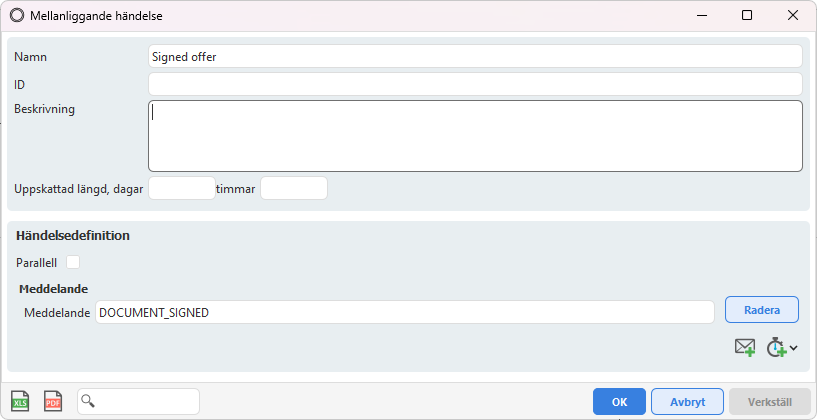Focus the empty ID input field
Screen dimensions: 817x420
[475, 84]
